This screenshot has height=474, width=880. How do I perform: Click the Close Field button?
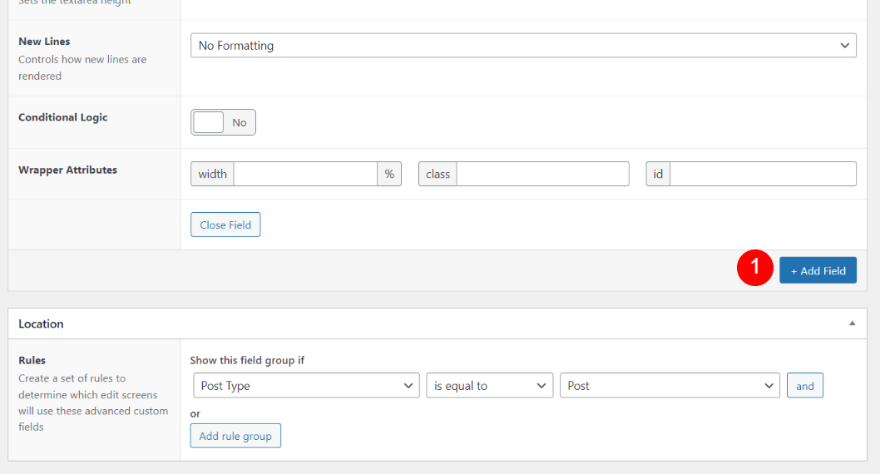point(225,224)
